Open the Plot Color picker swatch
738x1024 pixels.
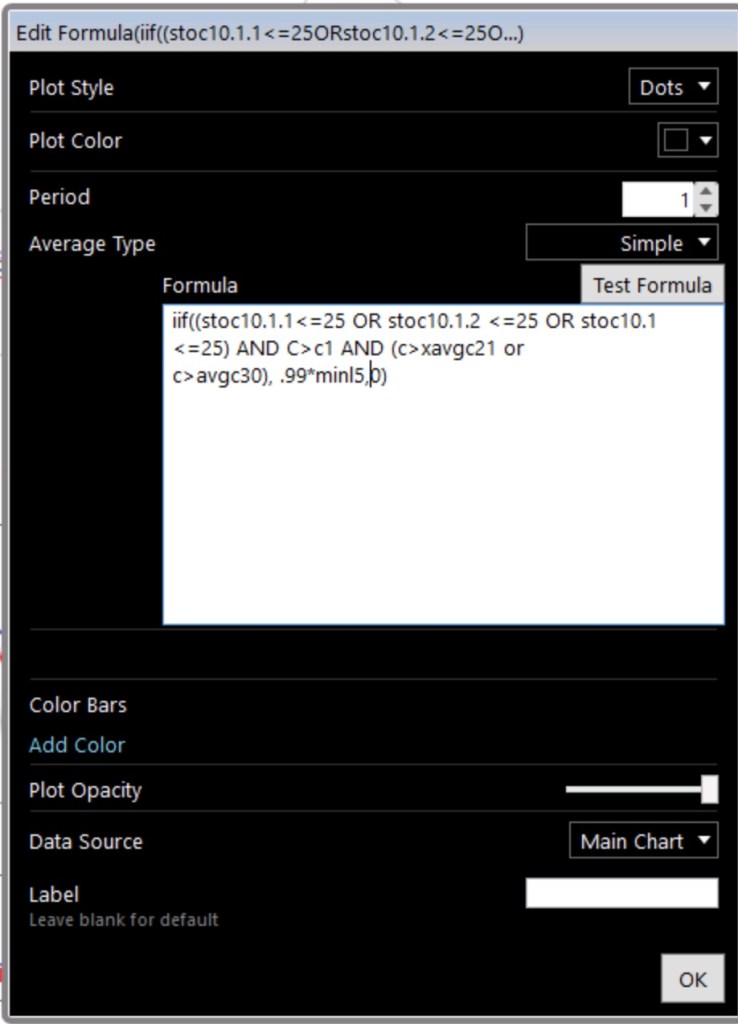pyautogui.click(x=676, y=140)
